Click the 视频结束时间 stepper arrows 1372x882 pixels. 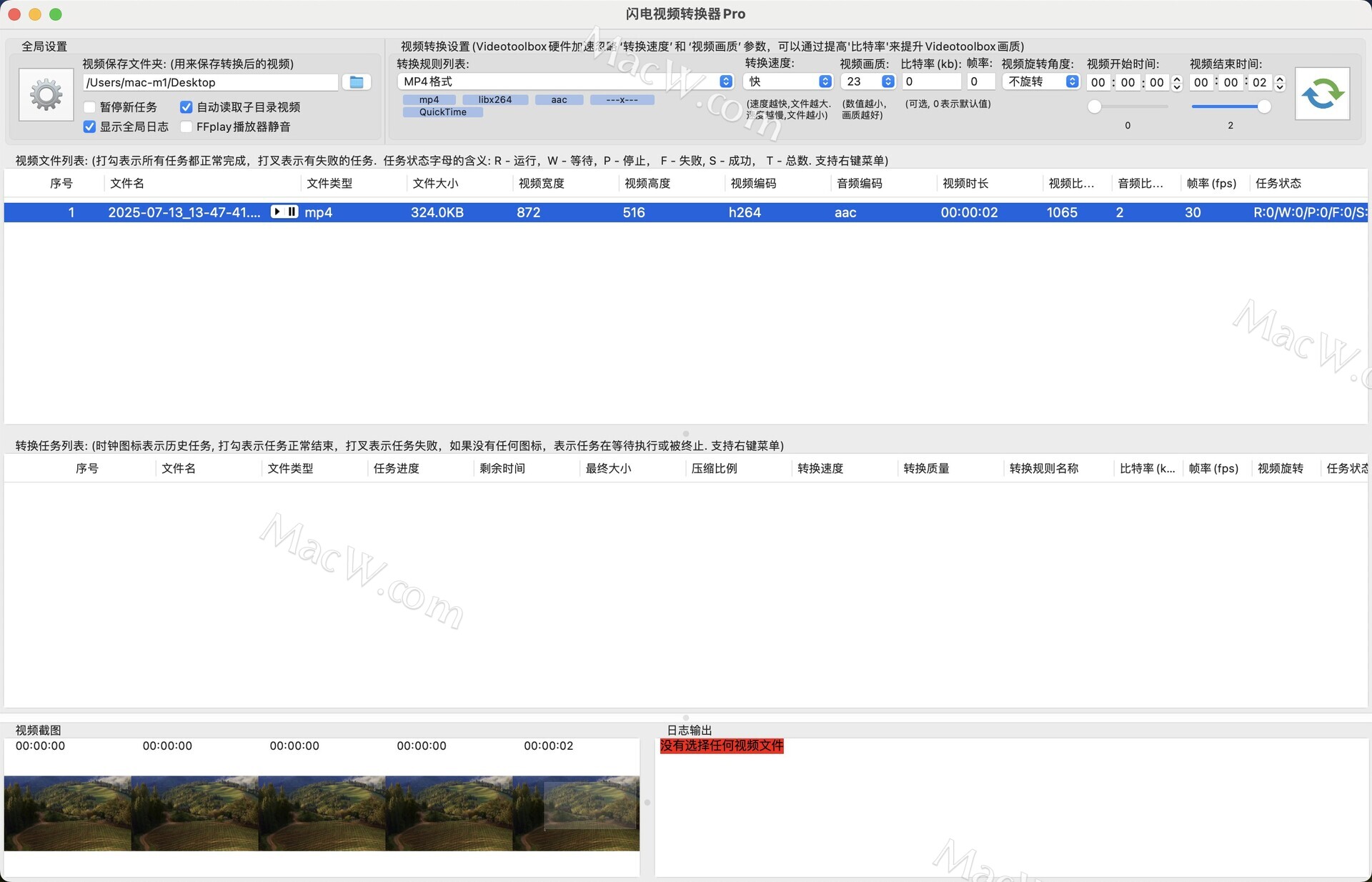(x=1280, y=83)
